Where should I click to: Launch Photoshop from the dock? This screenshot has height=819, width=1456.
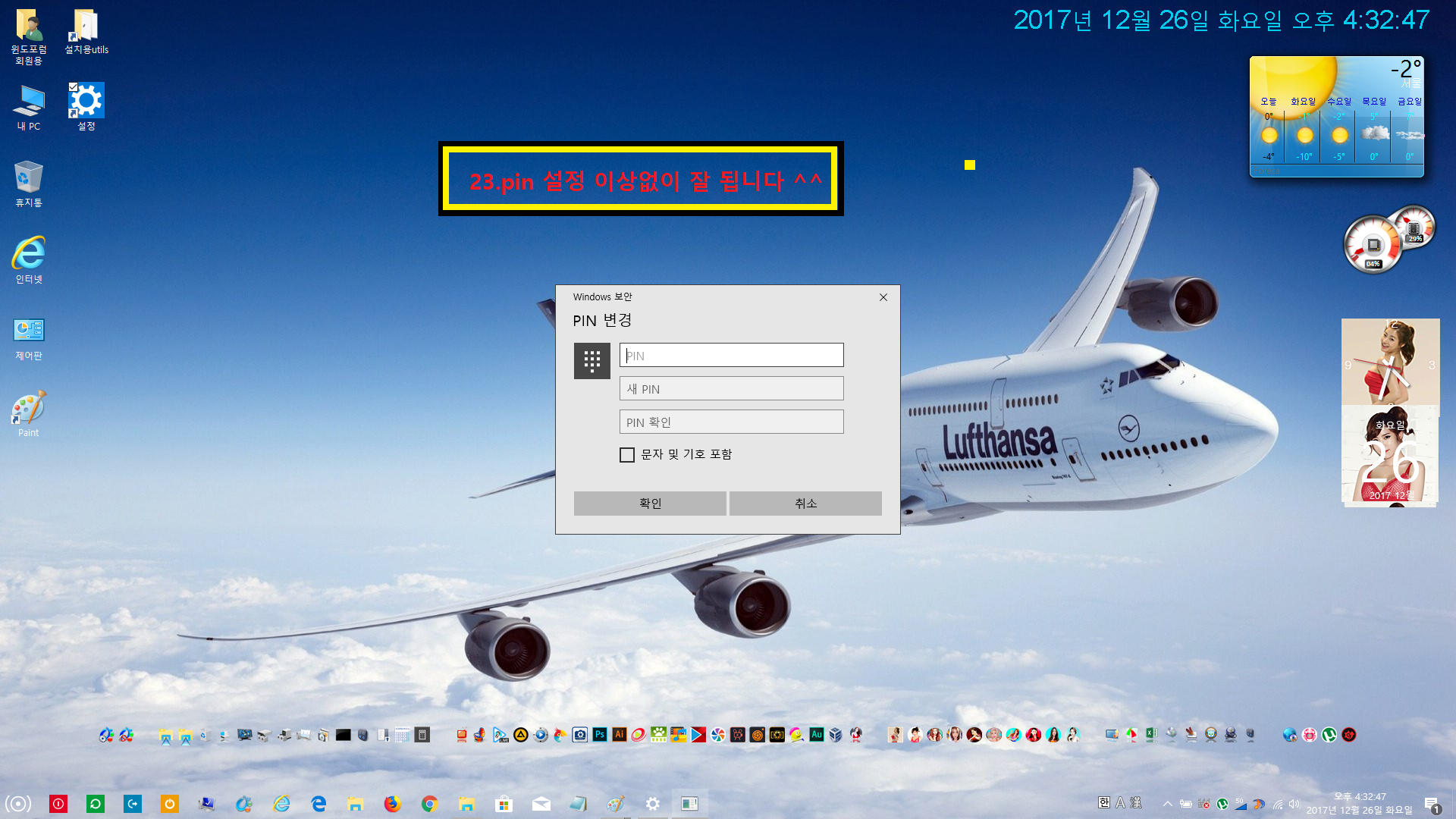600,734
